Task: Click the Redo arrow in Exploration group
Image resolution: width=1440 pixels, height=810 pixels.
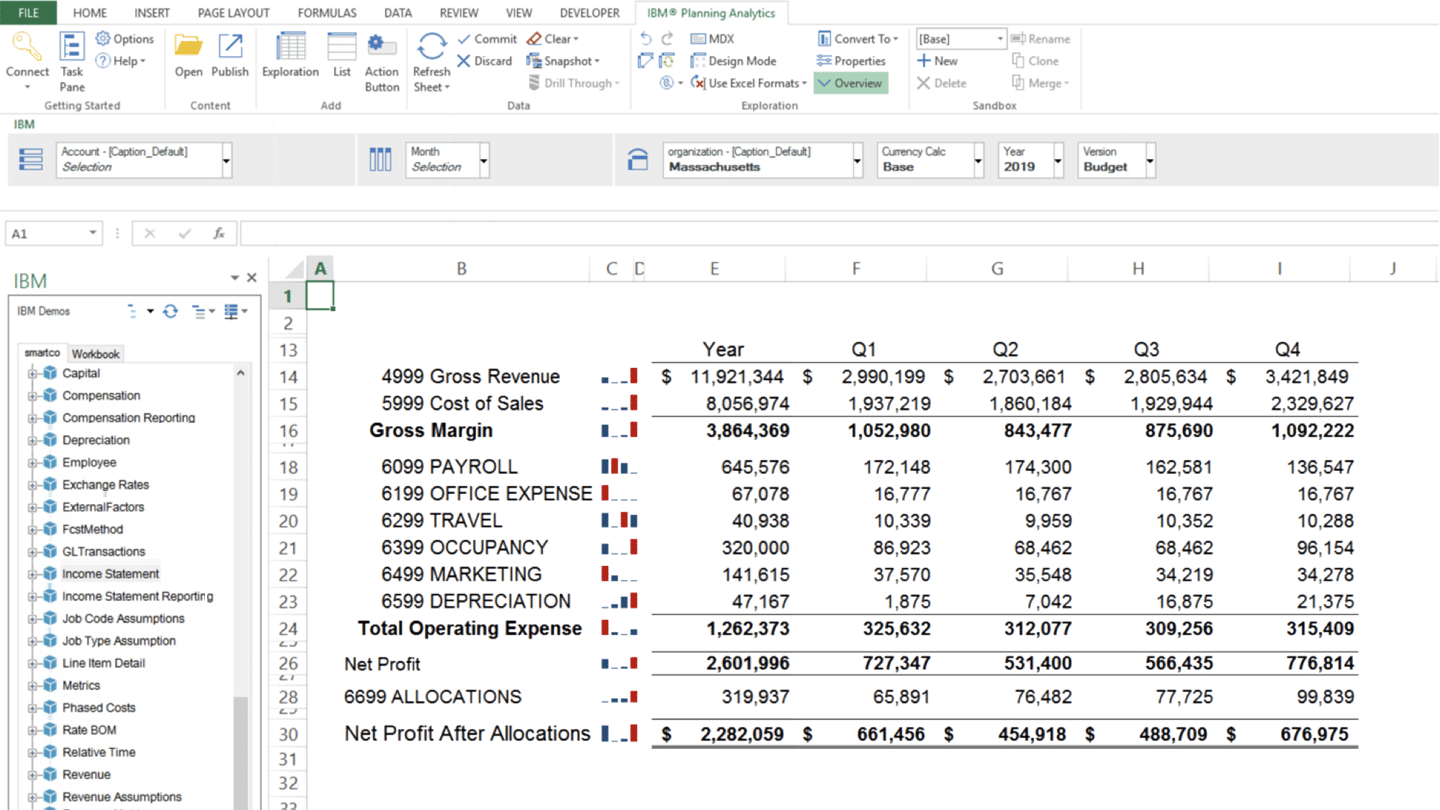Action: click(x=668, y=39)
